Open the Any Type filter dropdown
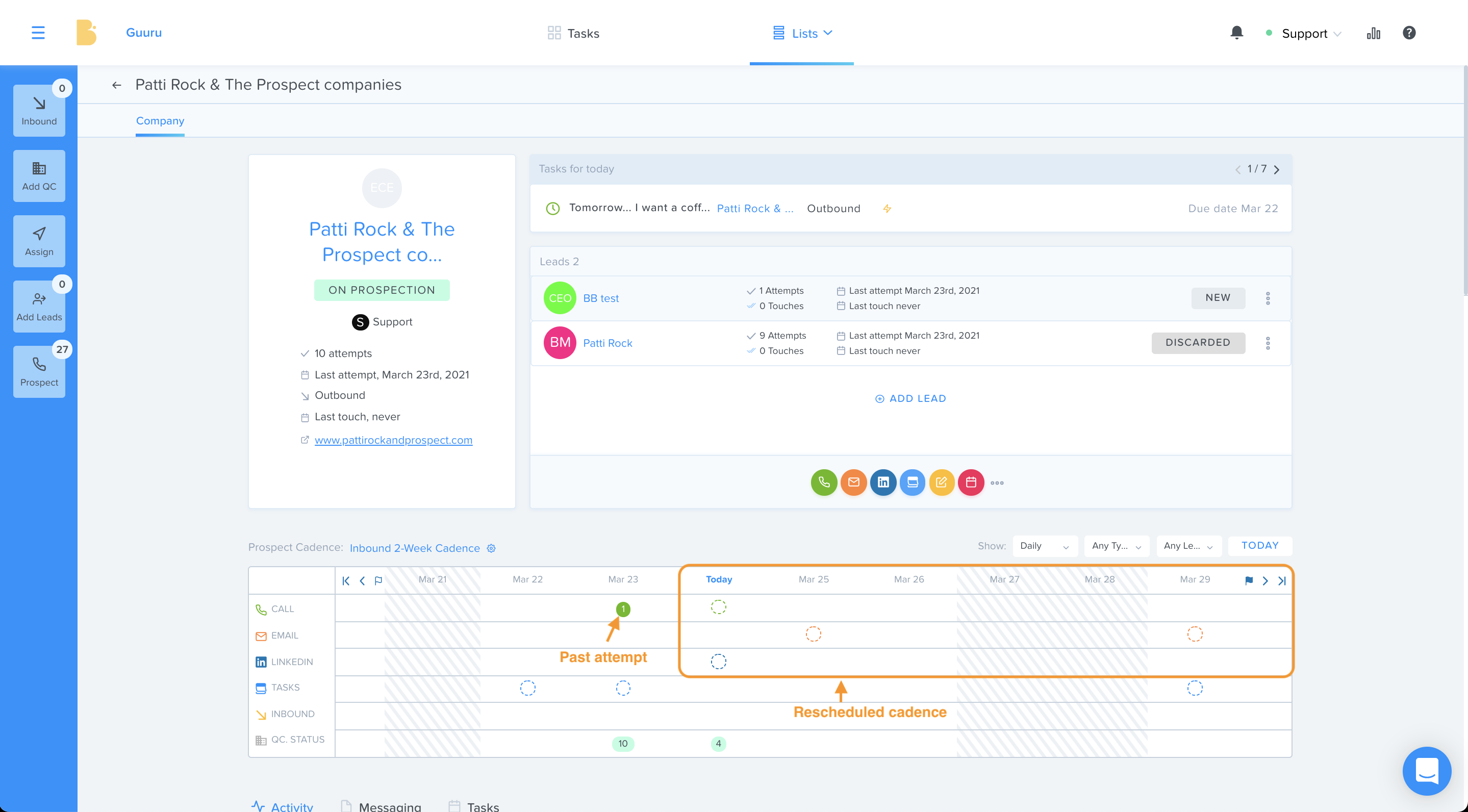 (1116, 546)
